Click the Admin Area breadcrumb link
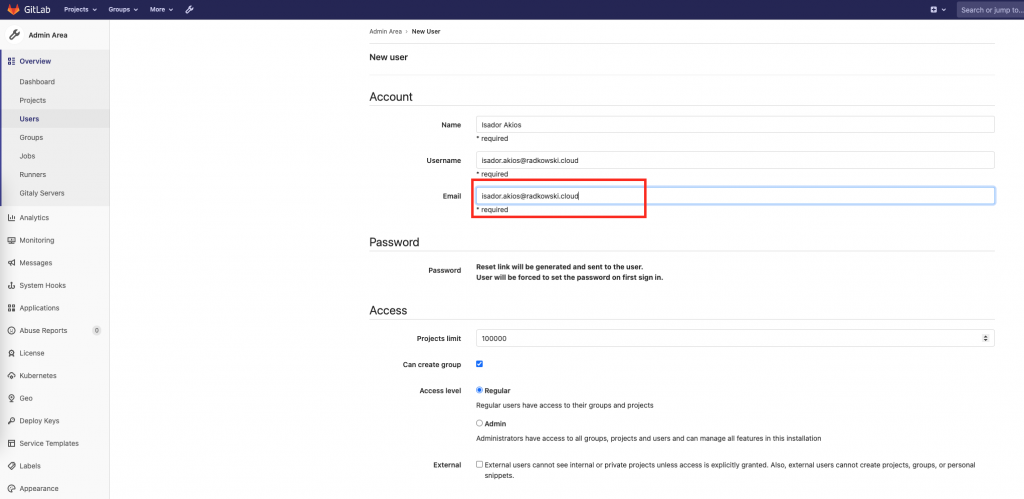Image resolution: width=1024 pixels, height=499 pixels. coord(385,31)
